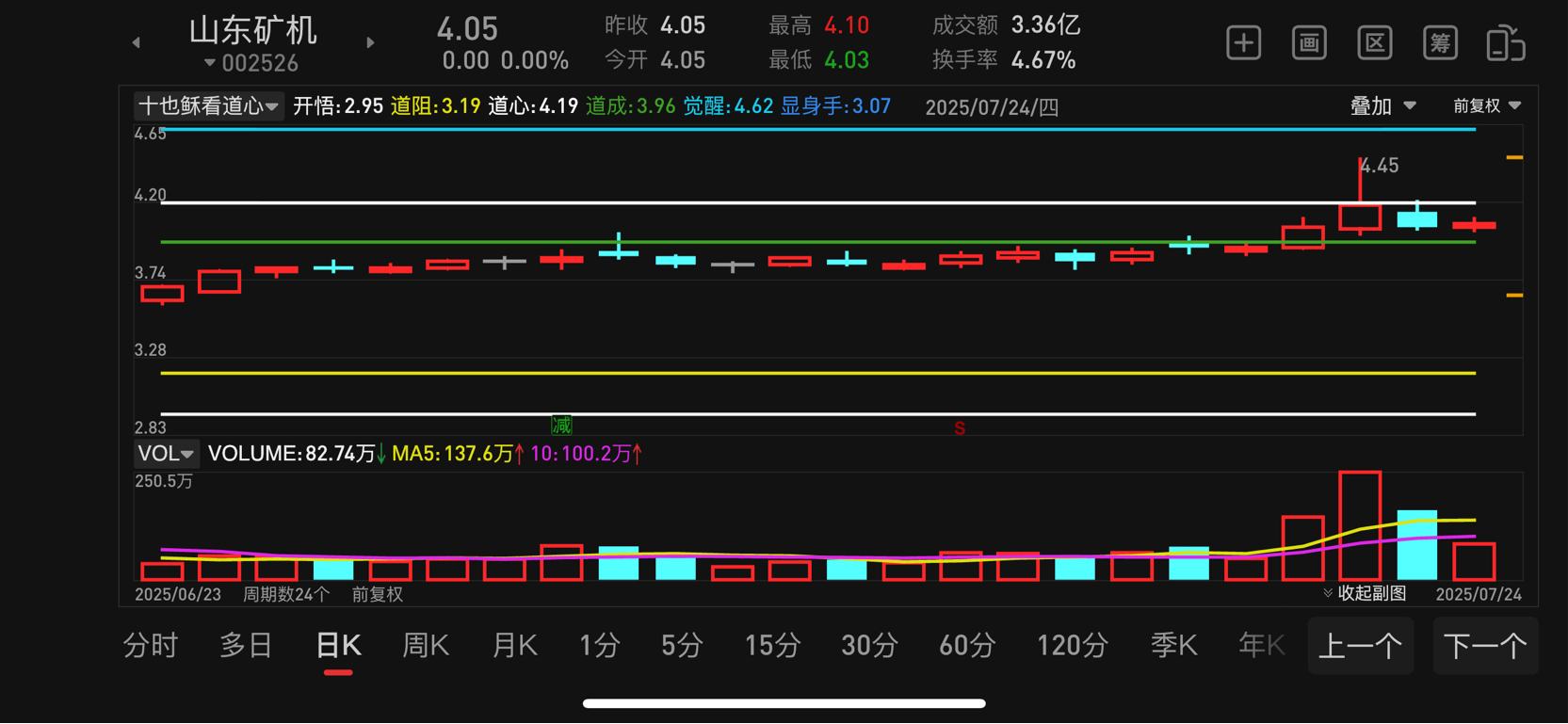Switch to 30分 period tab

pos(868,646)
